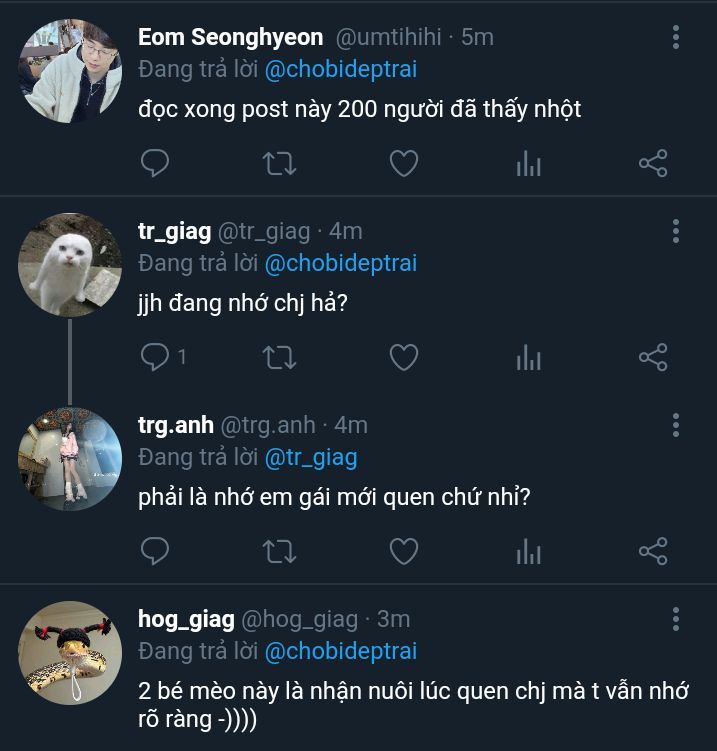Retweet Eom Seonghyeon's post
The width and height of the screenshot is (717, 751).
277,163
